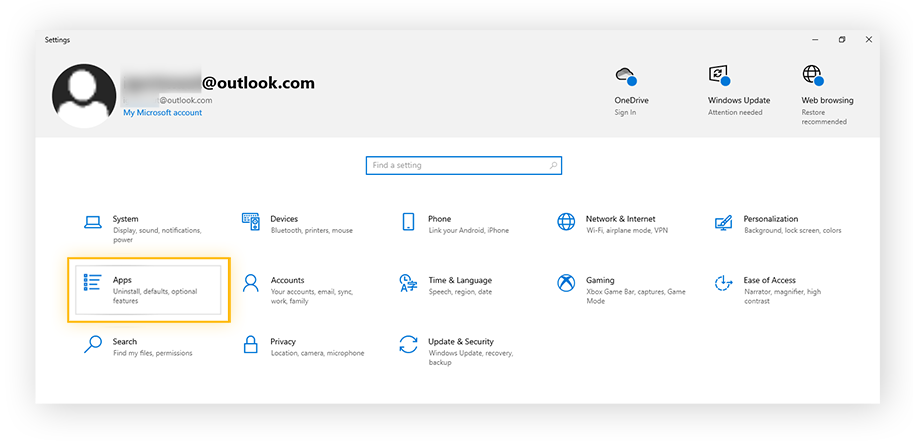Screen dimensions: 913x441
Task: Open Ease of Access icon
Action: pos(724,283)
